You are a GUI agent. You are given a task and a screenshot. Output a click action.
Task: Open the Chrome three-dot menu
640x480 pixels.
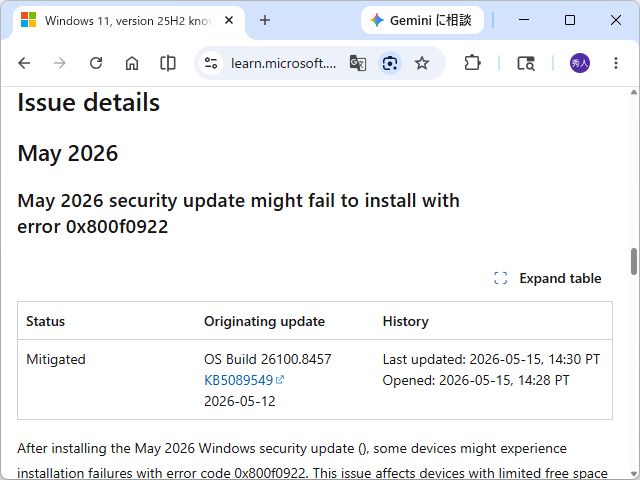pos(616,63)
